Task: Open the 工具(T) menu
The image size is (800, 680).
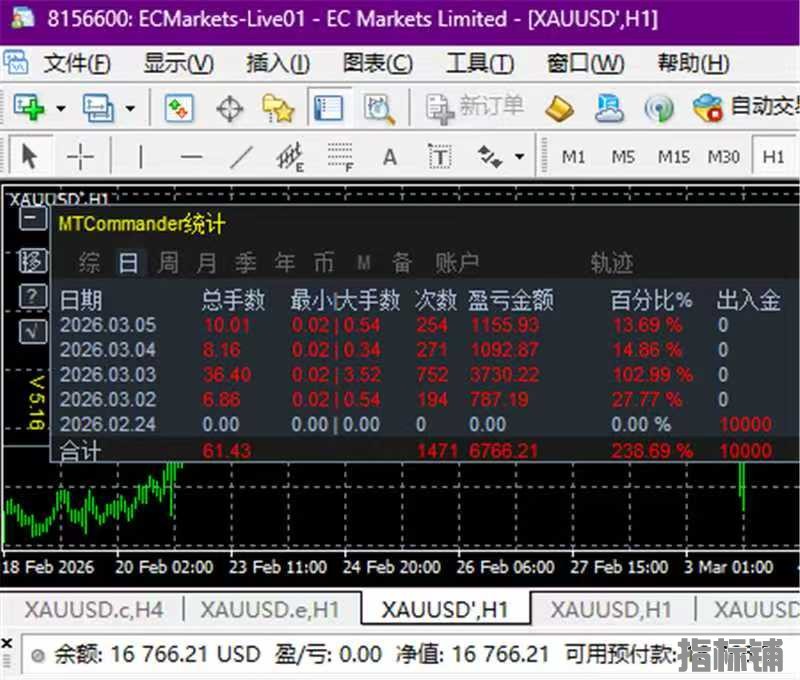Action: point(479,61)
